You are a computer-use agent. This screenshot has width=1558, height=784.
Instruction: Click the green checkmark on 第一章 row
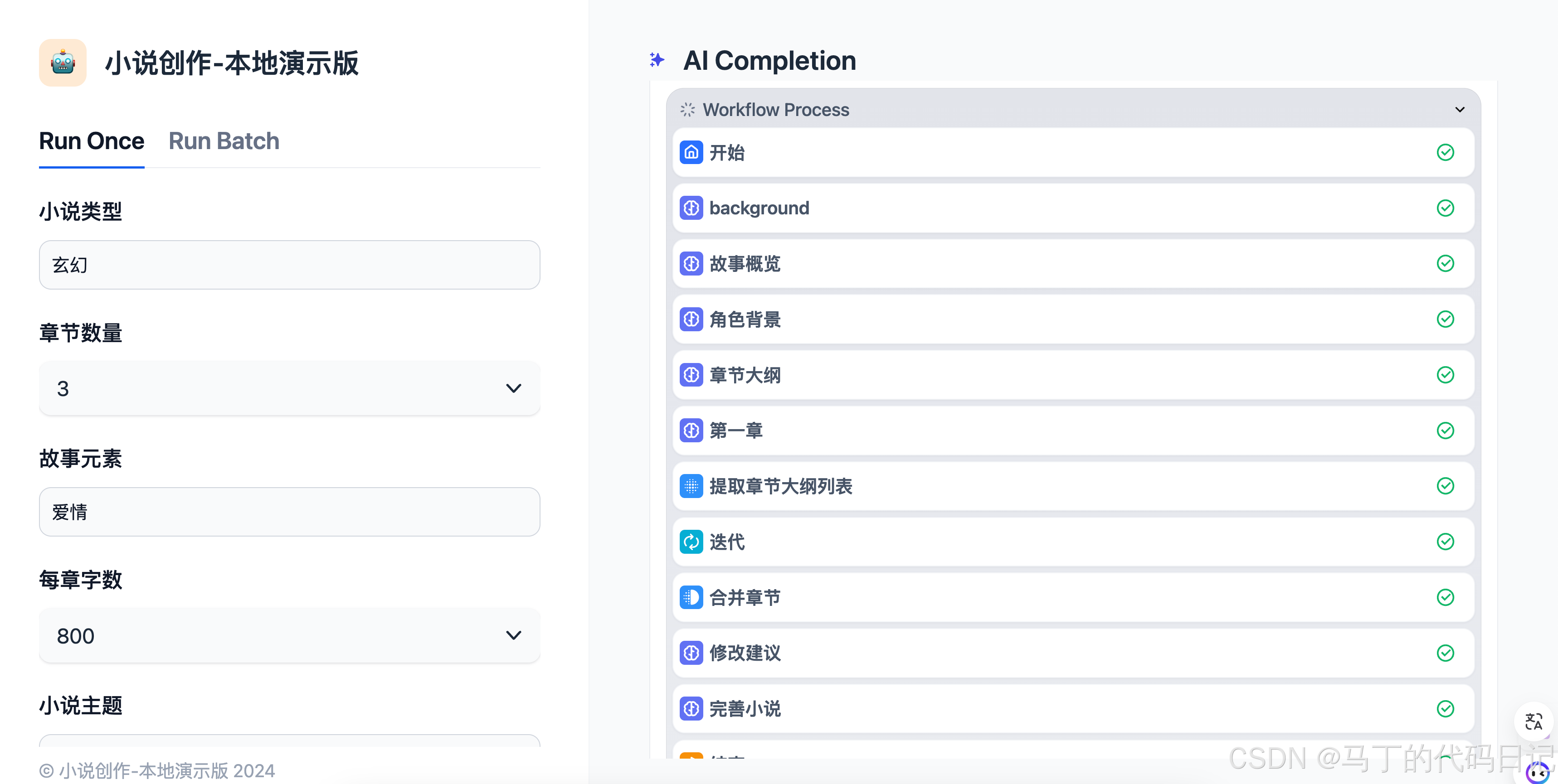[x=1445, y=431]
